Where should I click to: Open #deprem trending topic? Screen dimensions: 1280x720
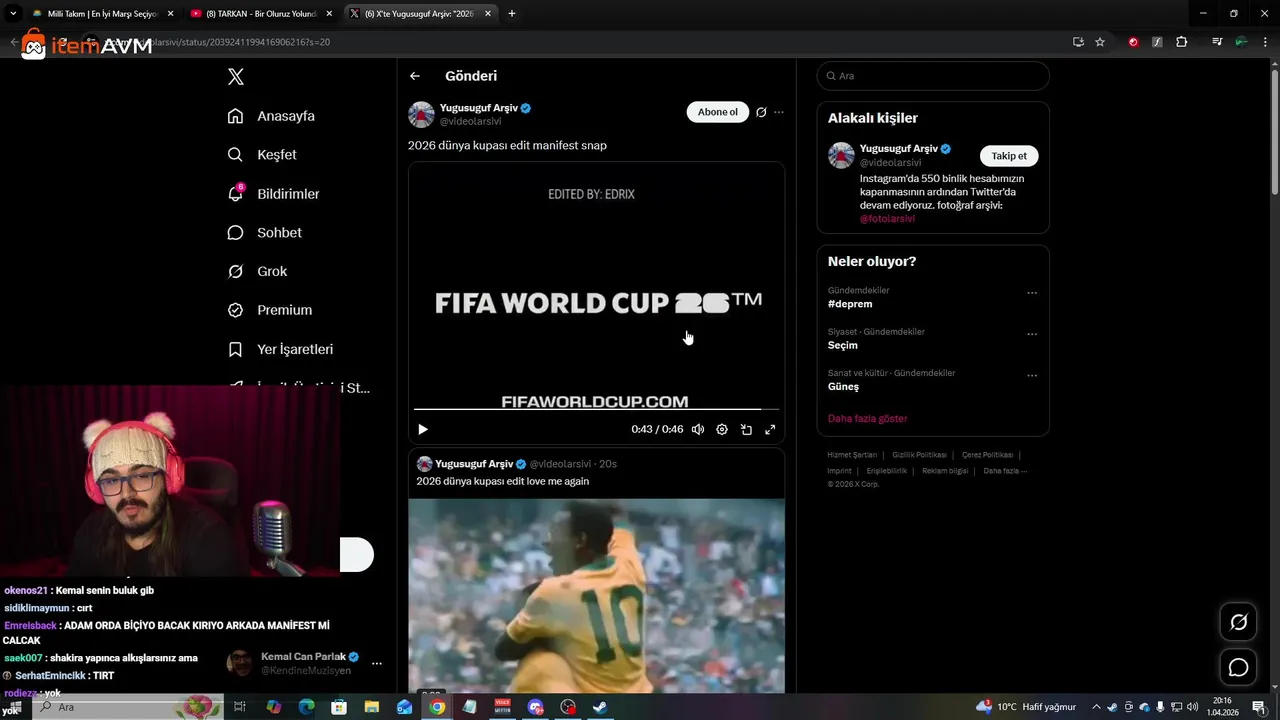click(x=850, y=304)
